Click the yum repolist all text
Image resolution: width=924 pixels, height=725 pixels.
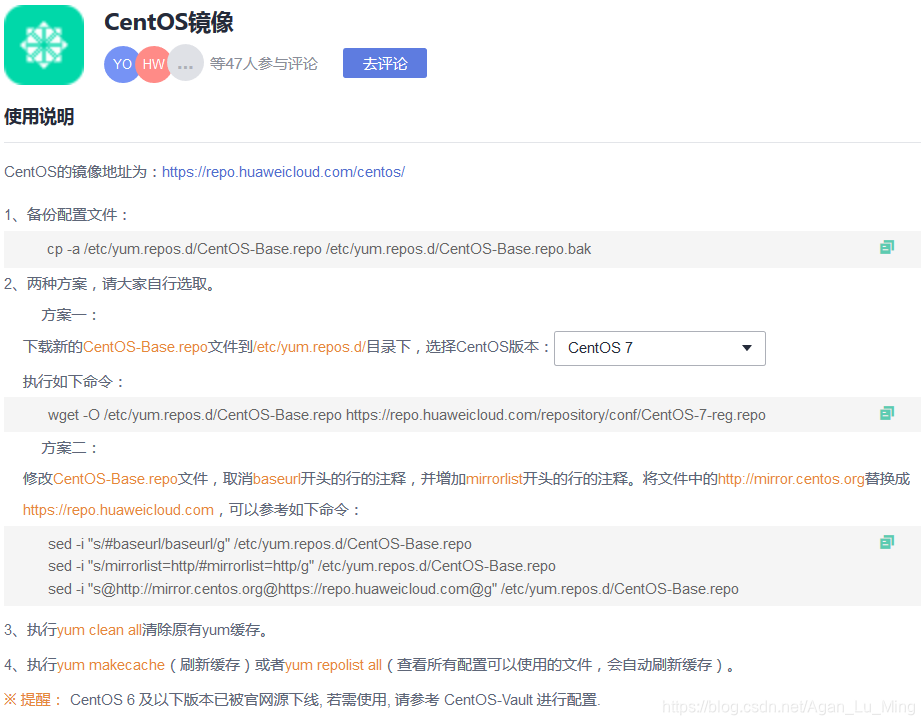pos(334,665)
